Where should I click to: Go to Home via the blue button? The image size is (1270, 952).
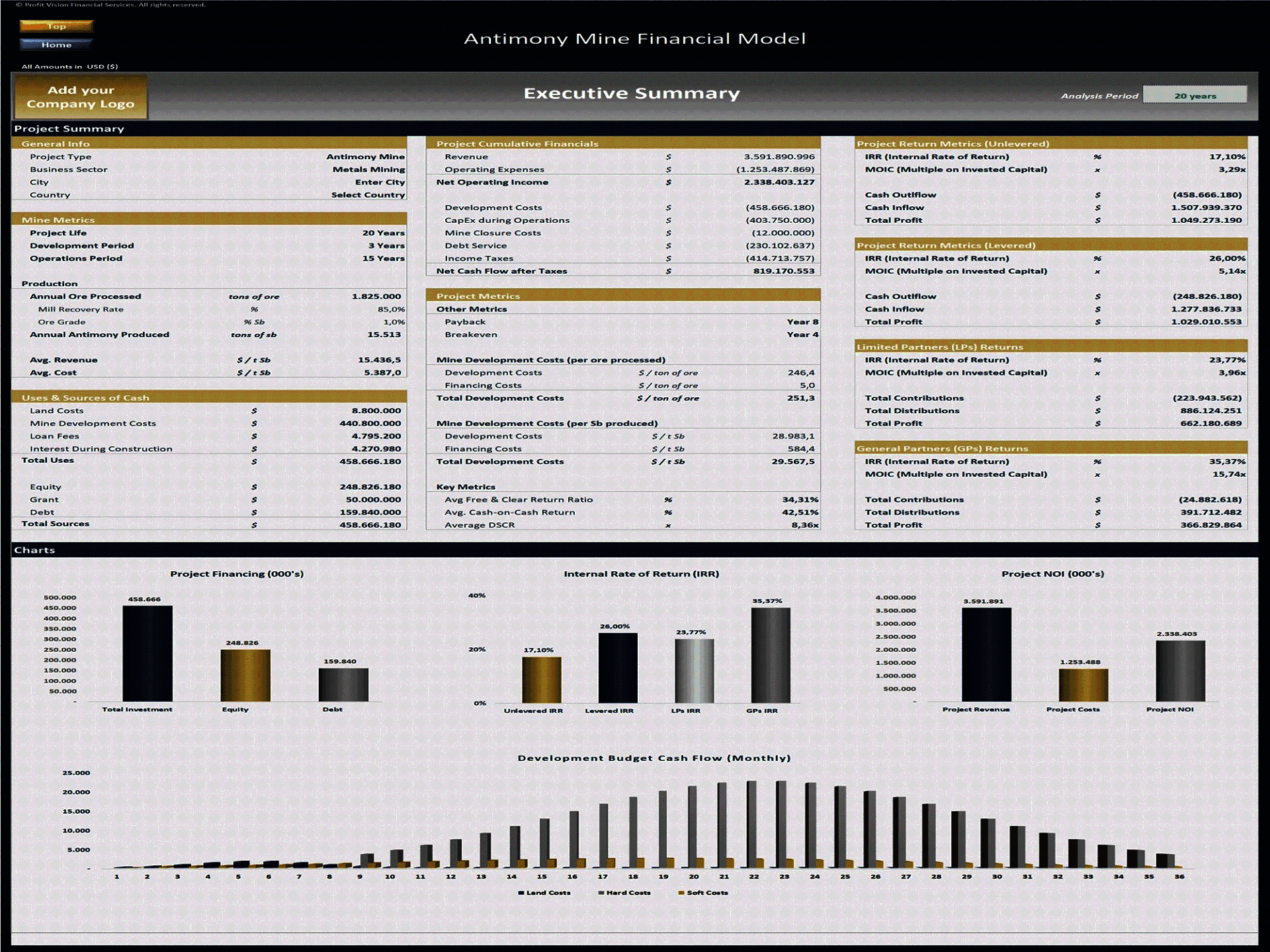click(x=56, y=44)
